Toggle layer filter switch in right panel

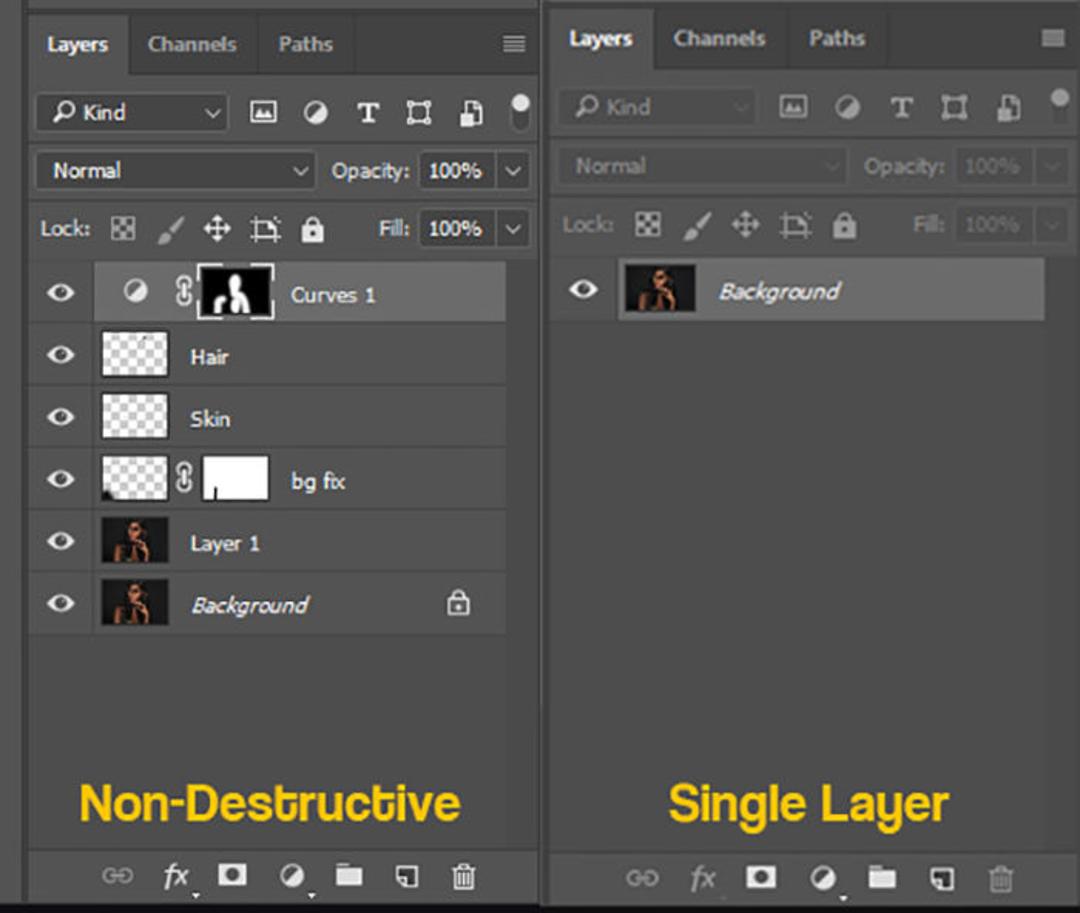pyautogui.click(x=1059, y=107)
